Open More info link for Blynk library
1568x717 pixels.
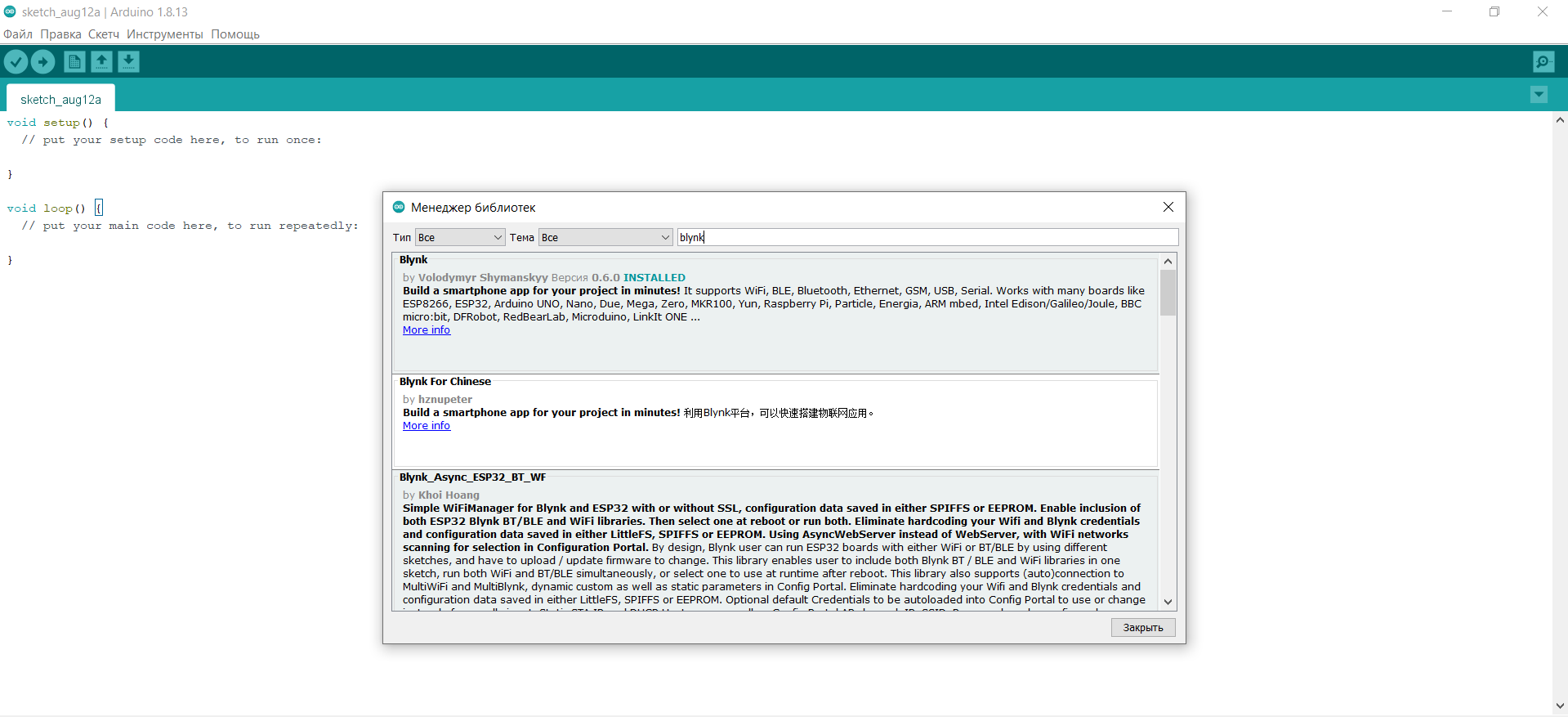point(427,330)
